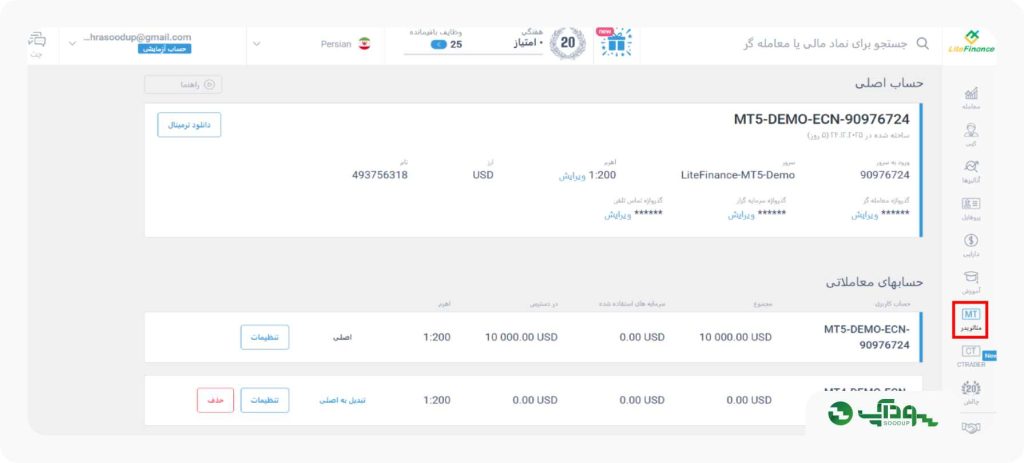Viewport: 1024px width, 463px height.
Task: Open تنظیمات settings in the 0.00 USD row
Action: pyautogui.click(x=264, y=400)
